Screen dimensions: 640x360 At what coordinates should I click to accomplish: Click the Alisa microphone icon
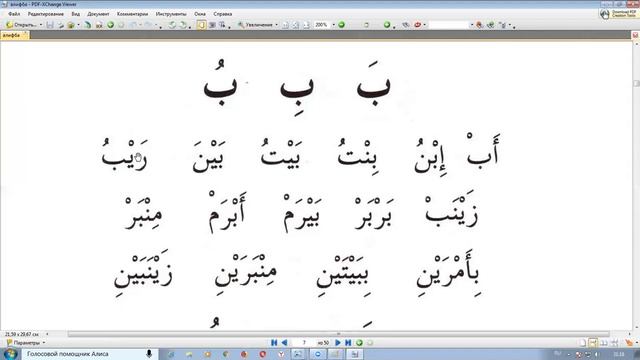tap(149, 354)
